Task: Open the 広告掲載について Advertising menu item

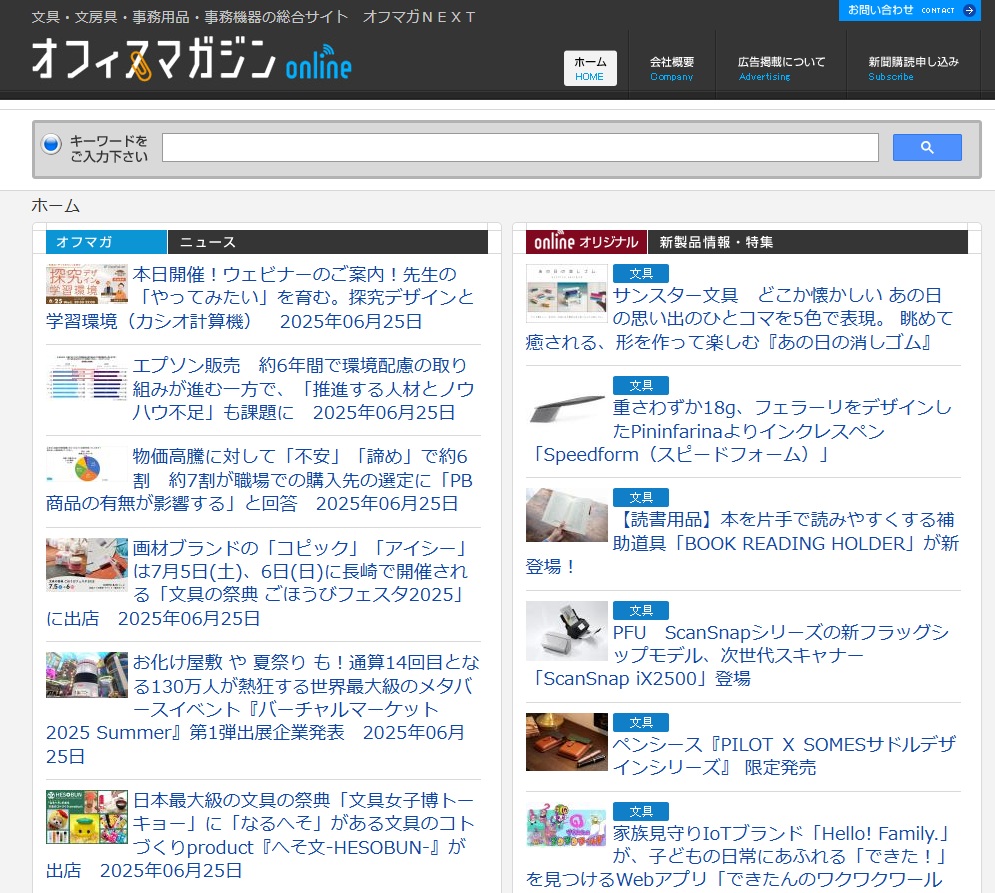Action: pos(781,69)
